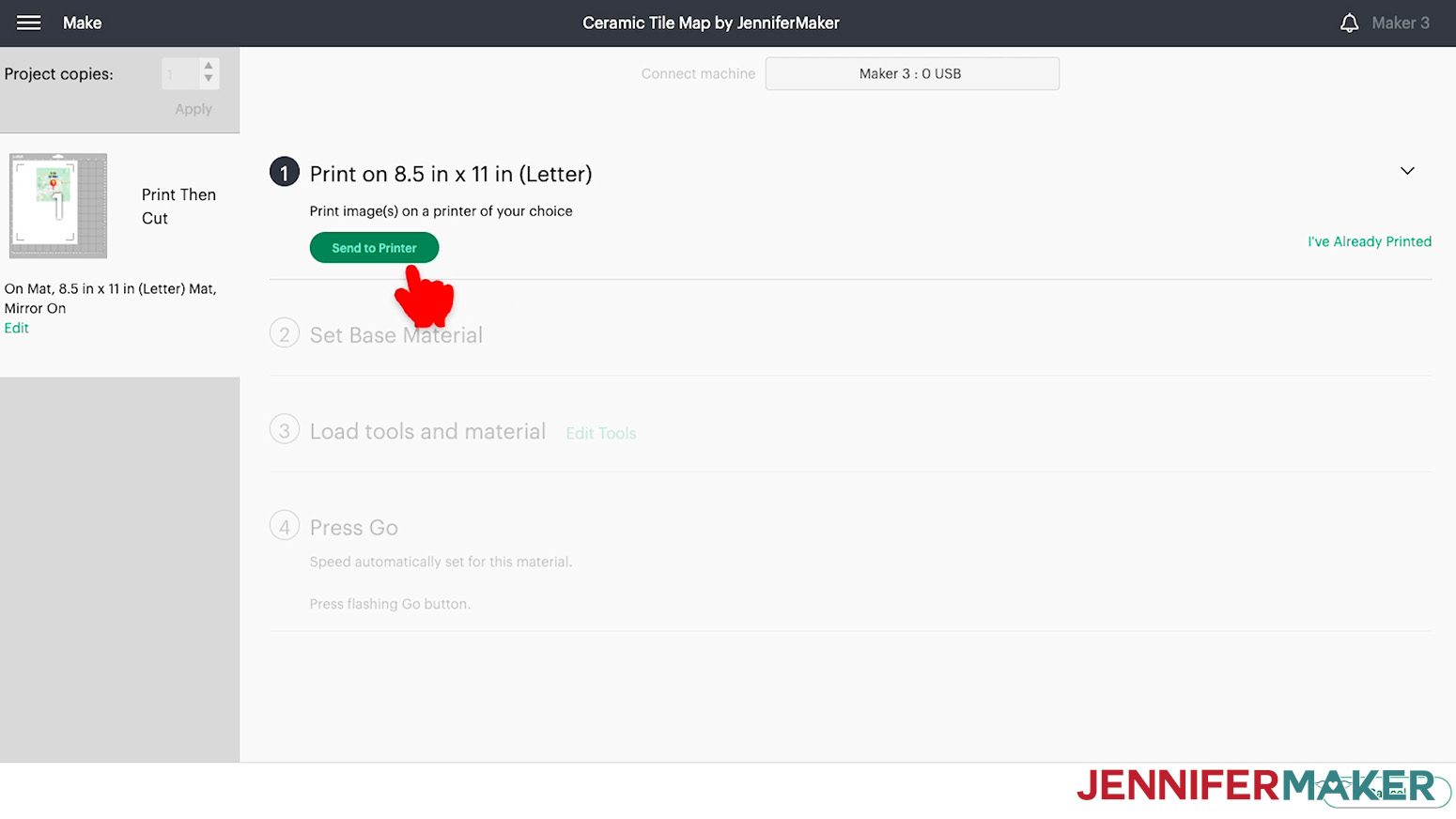Click the Print on 8.5 in x 11 in (Letter) heading
Image resolution: width=1456 pixels, height=819 pixels.
(x=451, y=174)
